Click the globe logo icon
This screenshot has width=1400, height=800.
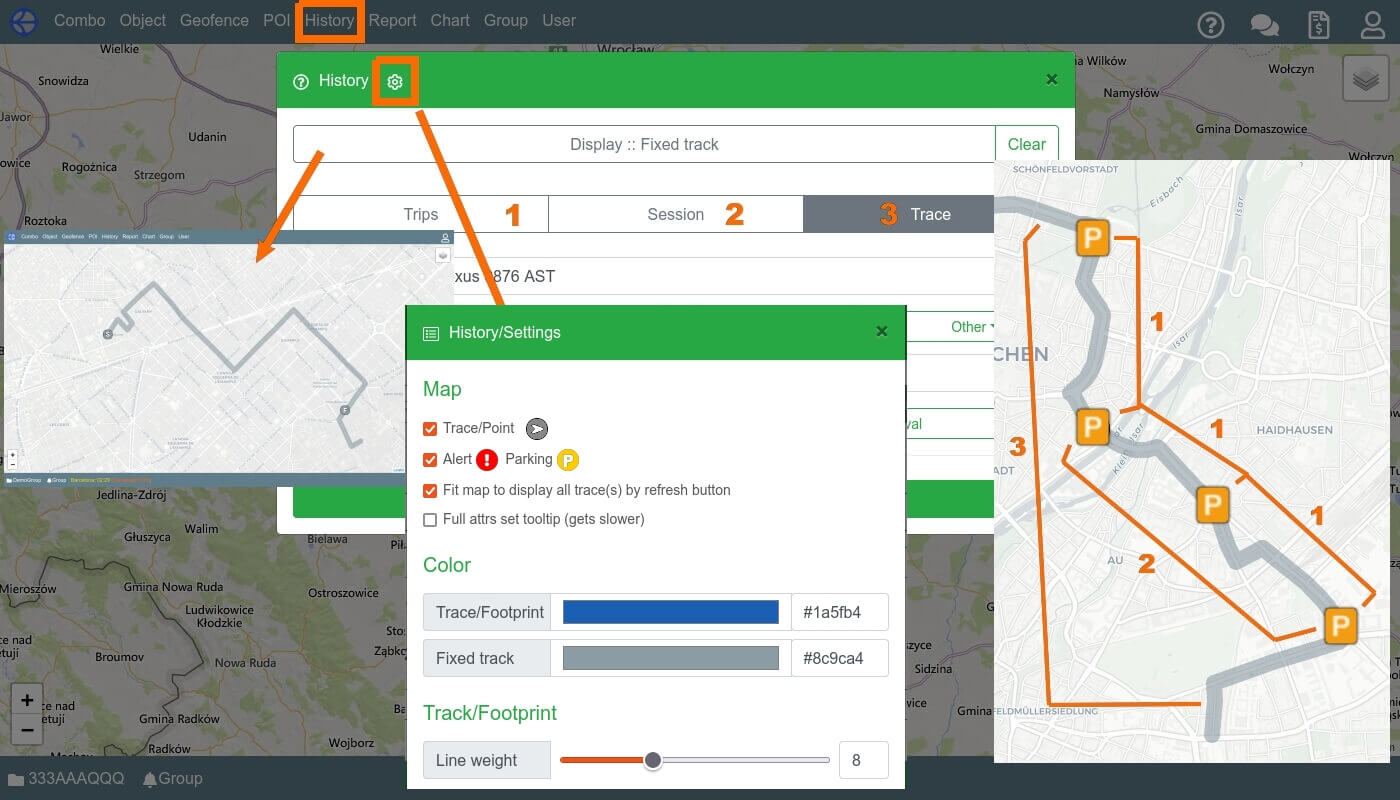[x=23, y=21]
